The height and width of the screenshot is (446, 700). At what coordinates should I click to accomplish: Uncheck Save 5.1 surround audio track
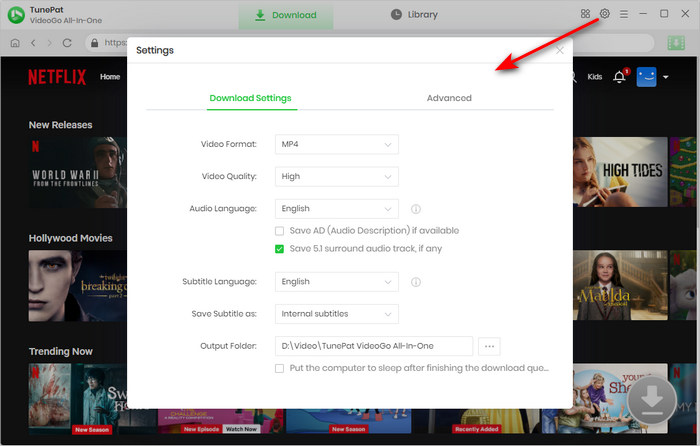click(279, 249)
